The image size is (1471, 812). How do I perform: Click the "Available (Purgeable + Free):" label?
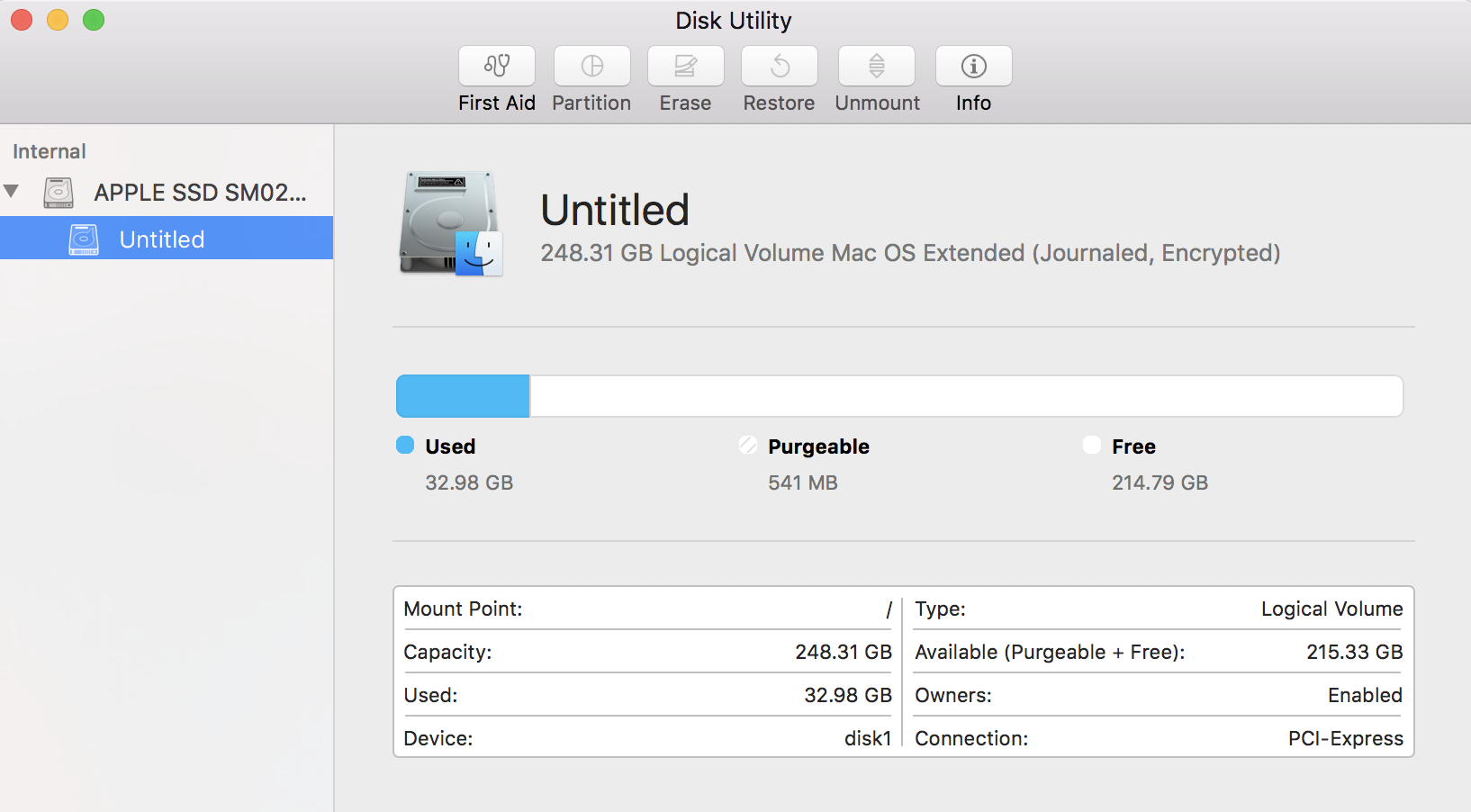1050,652
